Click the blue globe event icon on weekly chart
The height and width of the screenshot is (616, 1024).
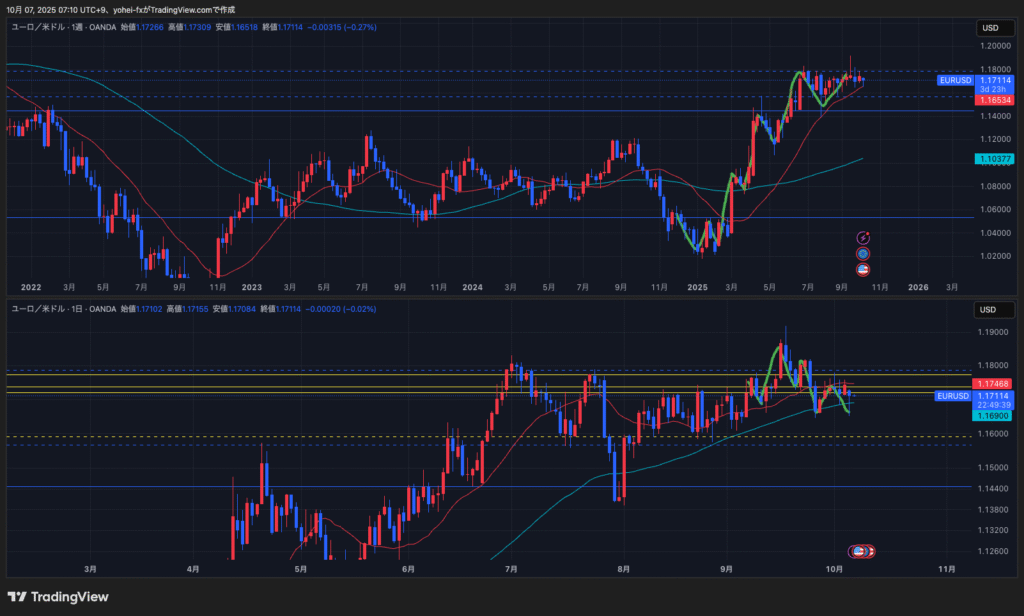pyautogui.click(x=863, y=254)
